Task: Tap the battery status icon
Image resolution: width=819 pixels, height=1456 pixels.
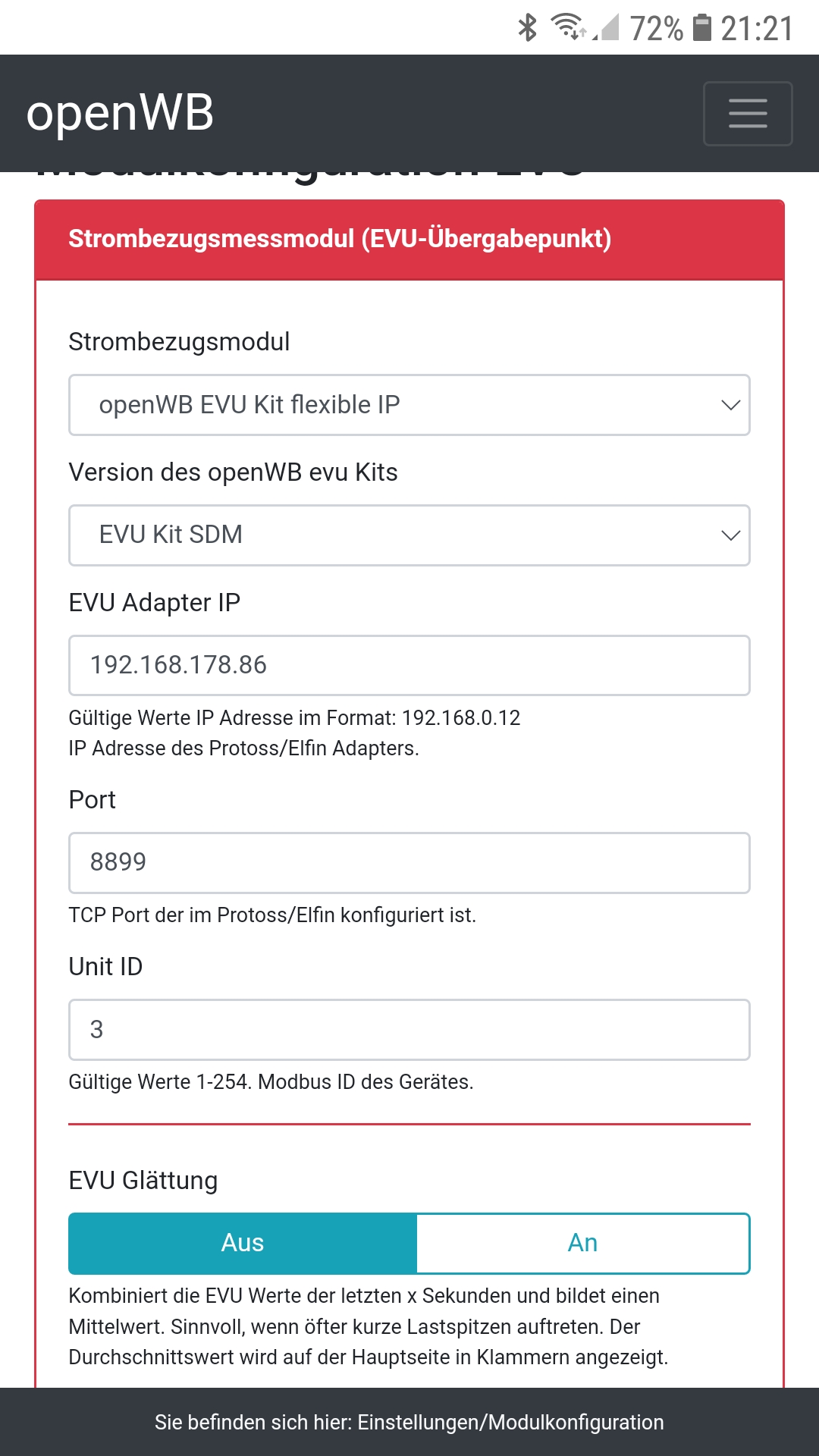Action: (x=703, y=28)
